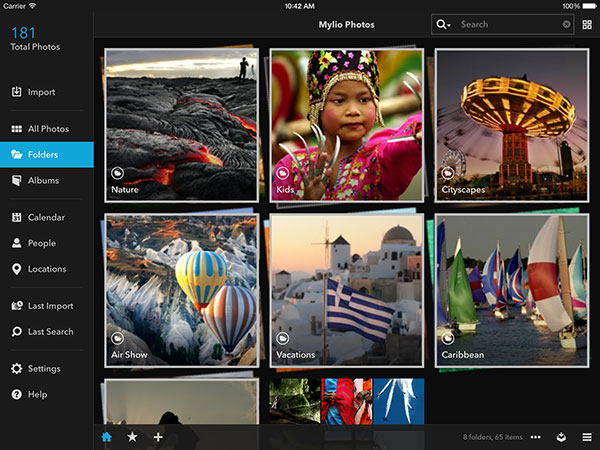Click the Folders open-folder icon
Image resolution: width=600 pixels, height=450 pixels.
[x=16, y=155]
